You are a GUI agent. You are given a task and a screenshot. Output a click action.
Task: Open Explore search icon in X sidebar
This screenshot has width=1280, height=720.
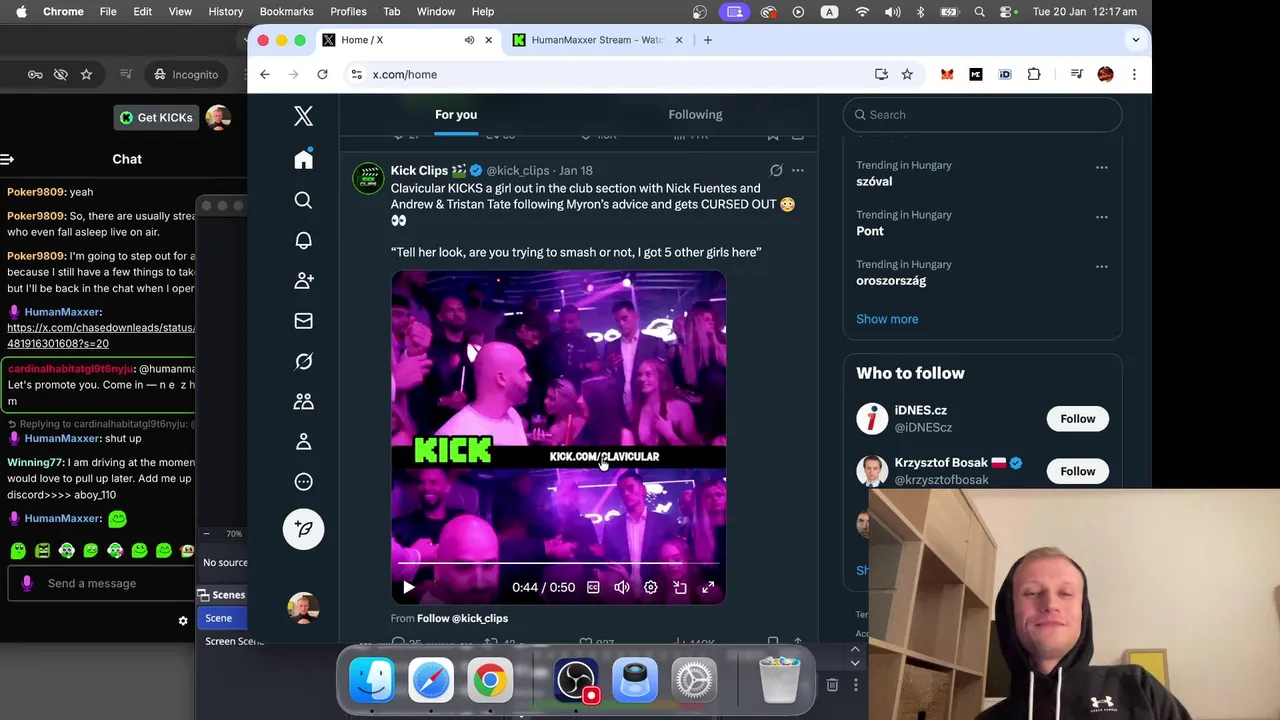click(303, 200)
